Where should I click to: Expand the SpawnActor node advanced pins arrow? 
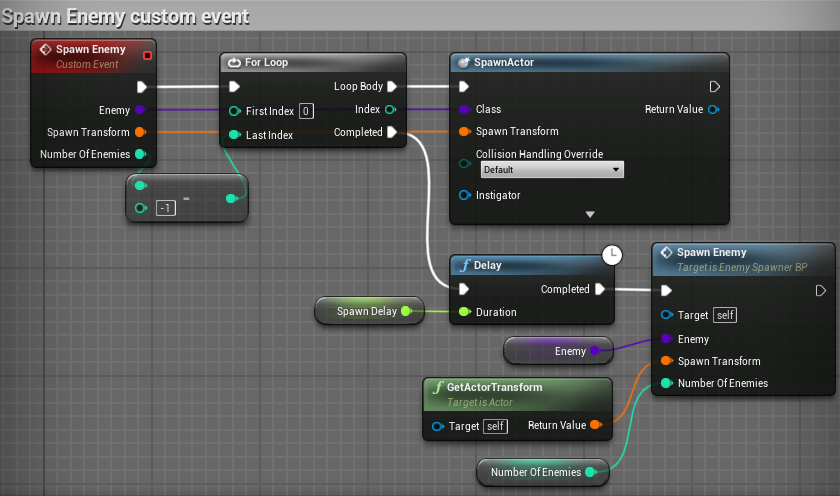point(590,214)
